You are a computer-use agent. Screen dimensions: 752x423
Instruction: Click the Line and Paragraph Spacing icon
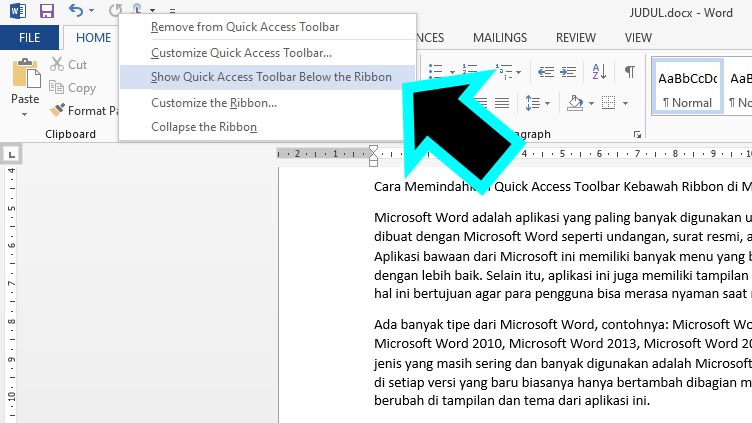click(x=532, y=103)
